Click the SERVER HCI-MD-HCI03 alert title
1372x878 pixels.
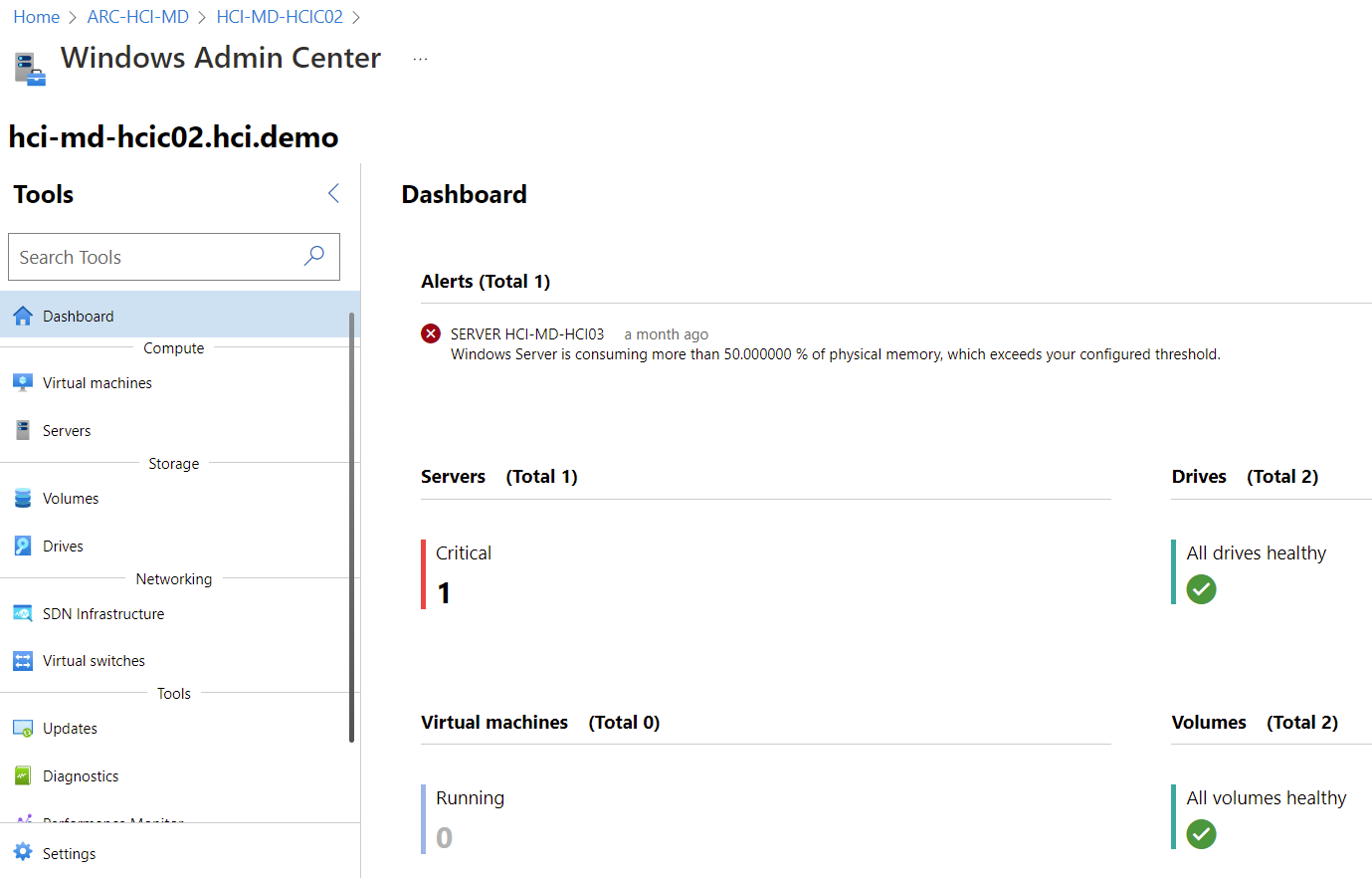point(527,334)
